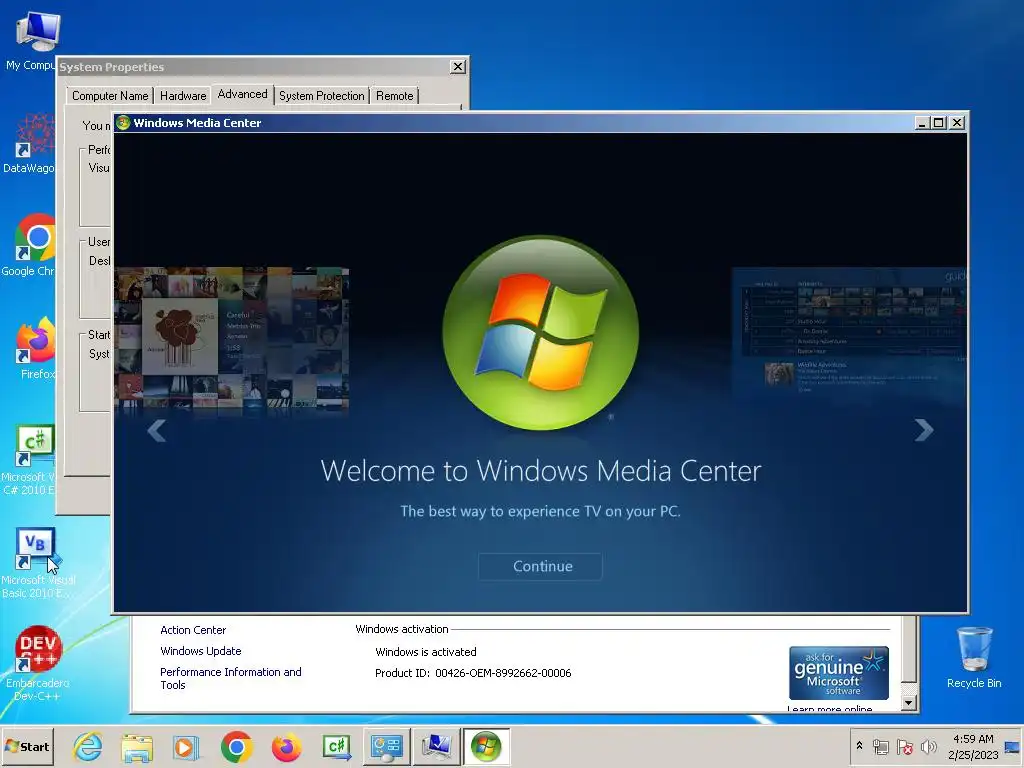Click volume speaker tray icon

click(928, 746)
